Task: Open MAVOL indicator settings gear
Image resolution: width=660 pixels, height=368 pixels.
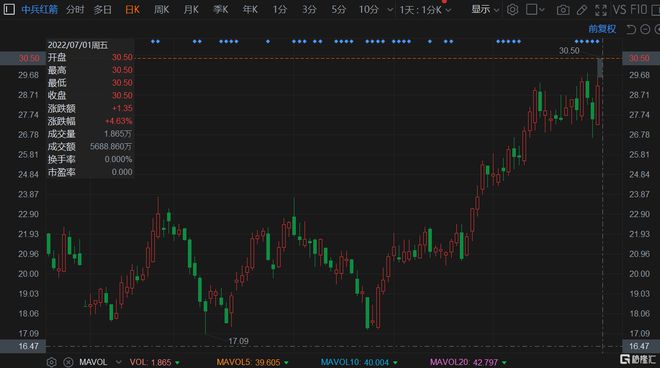Action: point(51,362)
